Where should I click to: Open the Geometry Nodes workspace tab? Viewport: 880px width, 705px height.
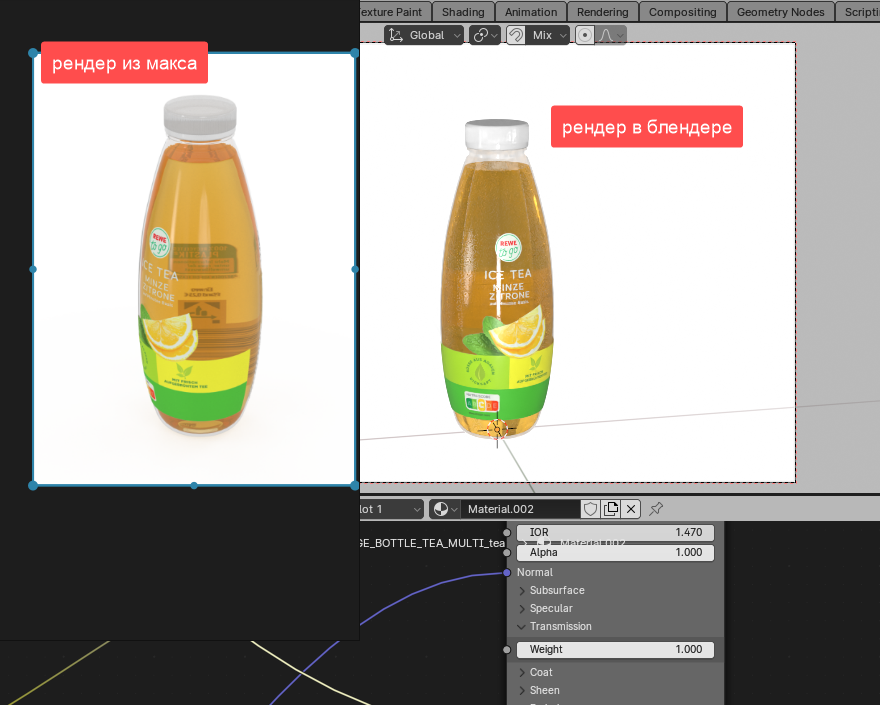pyautogui.click(x=780, y=12)
